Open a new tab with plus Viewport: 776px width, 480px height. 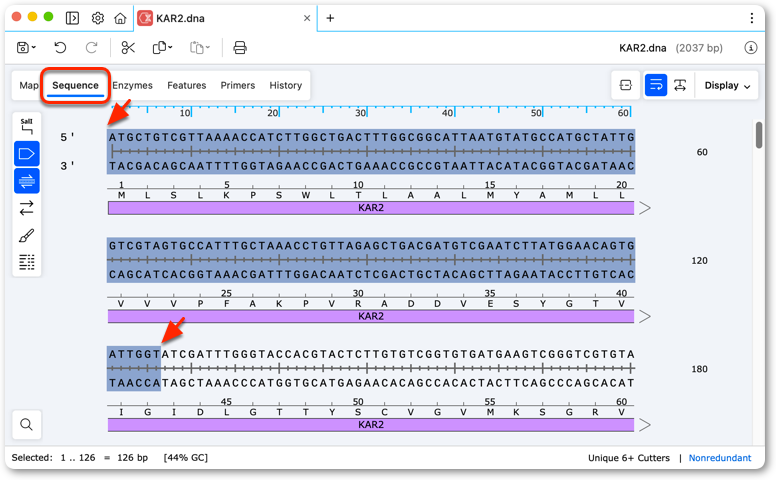click(330, 18)
